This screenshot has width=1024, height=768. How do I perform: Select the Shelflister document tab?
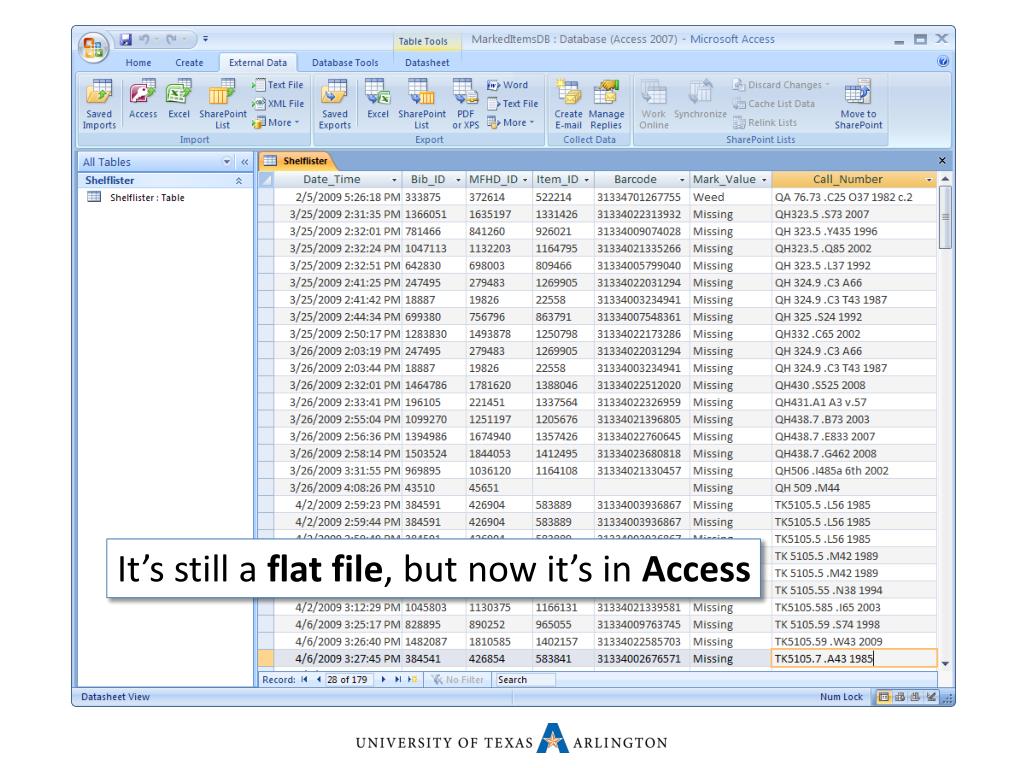[298, 161]
